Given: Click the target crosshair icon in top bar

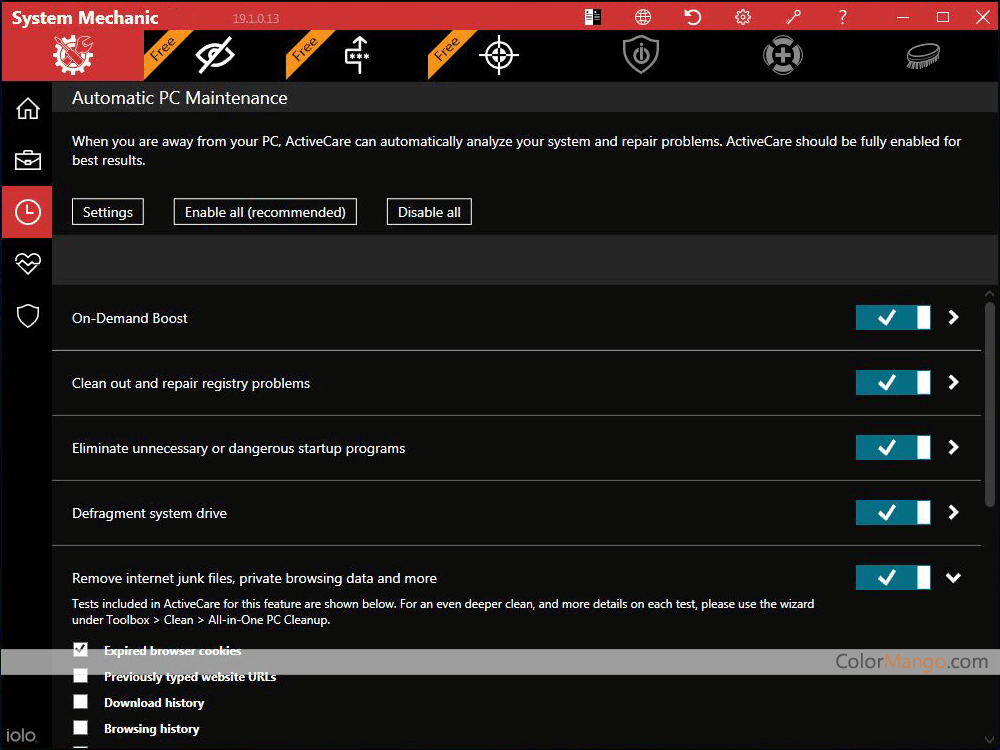Looking at the screenshot, I should [498, 56].
